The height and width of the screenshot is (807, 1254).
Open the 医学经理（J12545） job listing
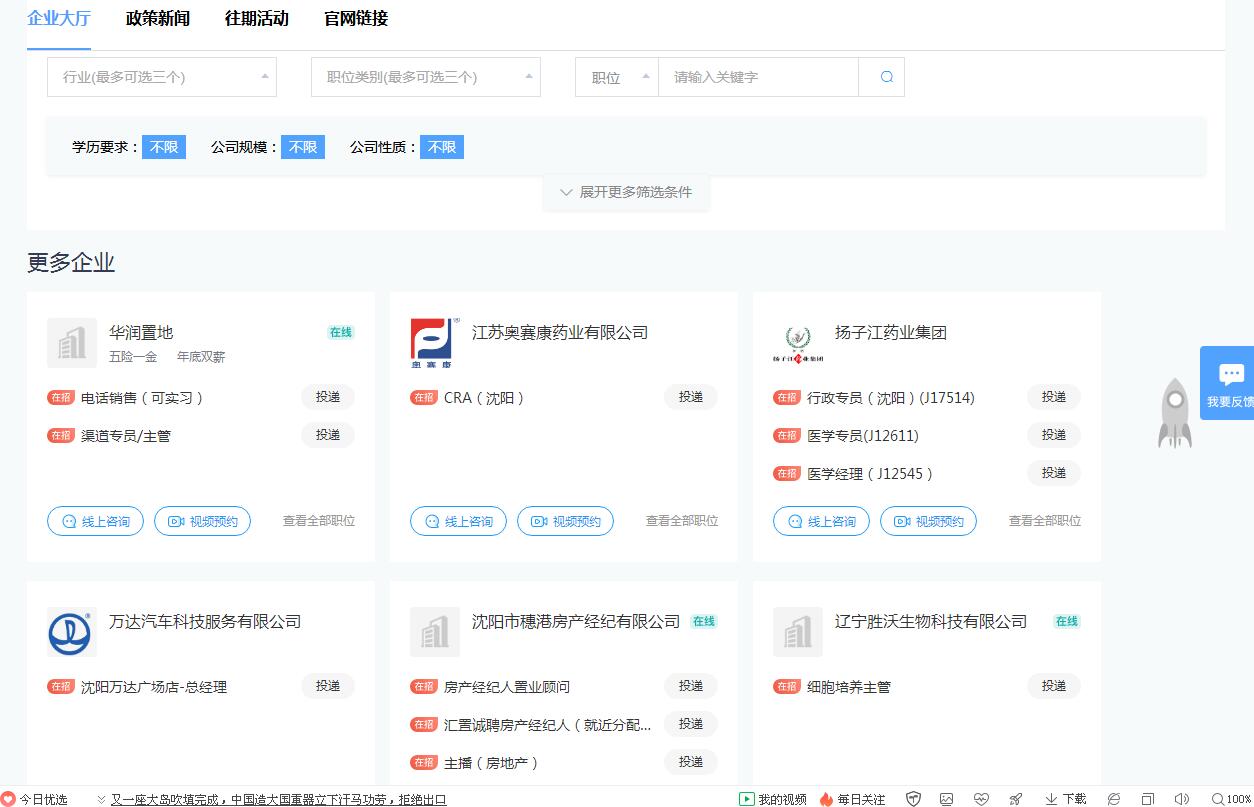point(871,474)
